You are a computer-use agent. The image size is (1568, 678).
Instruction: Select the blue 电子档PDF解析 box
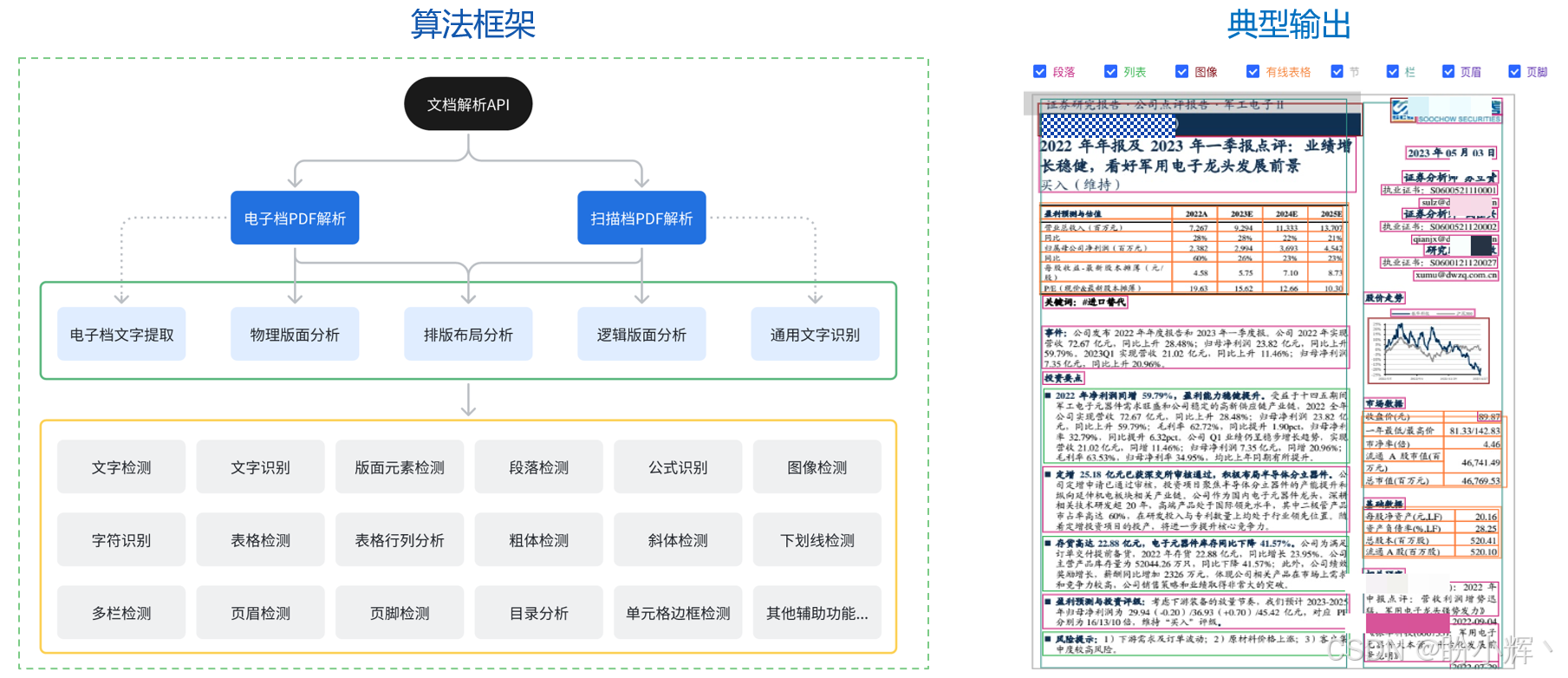pos(295,218)
